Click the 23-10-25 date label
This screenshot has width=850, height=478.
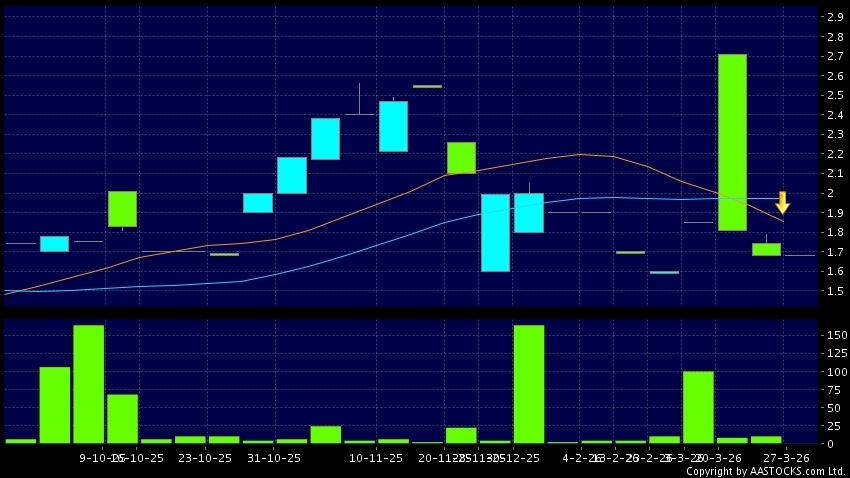pos(203,457)
